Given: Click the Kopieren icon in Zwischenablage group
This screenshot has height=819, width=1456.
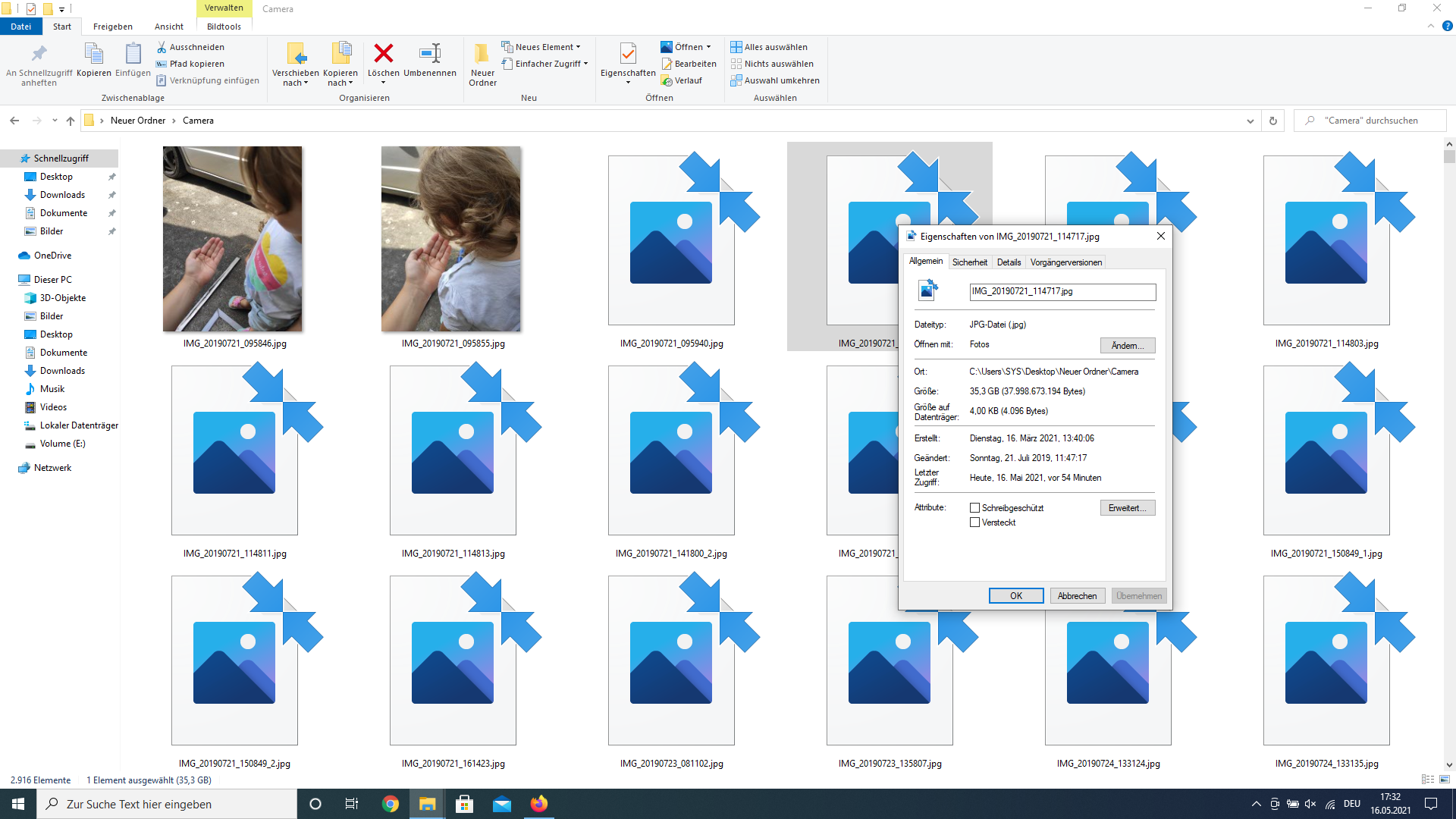Looking at the screenshot, I should pyautogui.click(x=93, y=55).
